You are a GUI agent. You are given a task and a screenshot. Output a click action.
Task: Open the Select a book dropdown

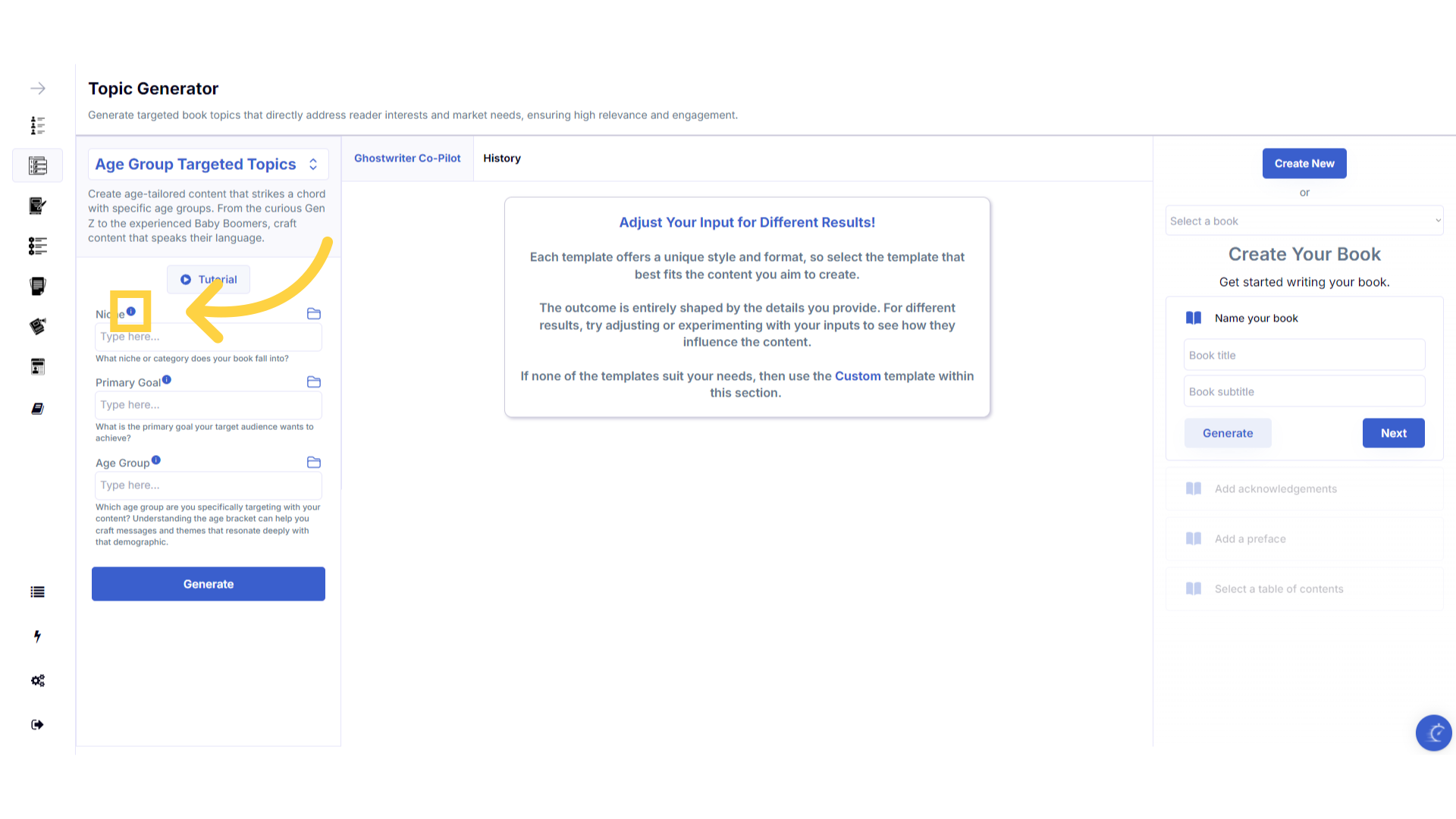1304,221
